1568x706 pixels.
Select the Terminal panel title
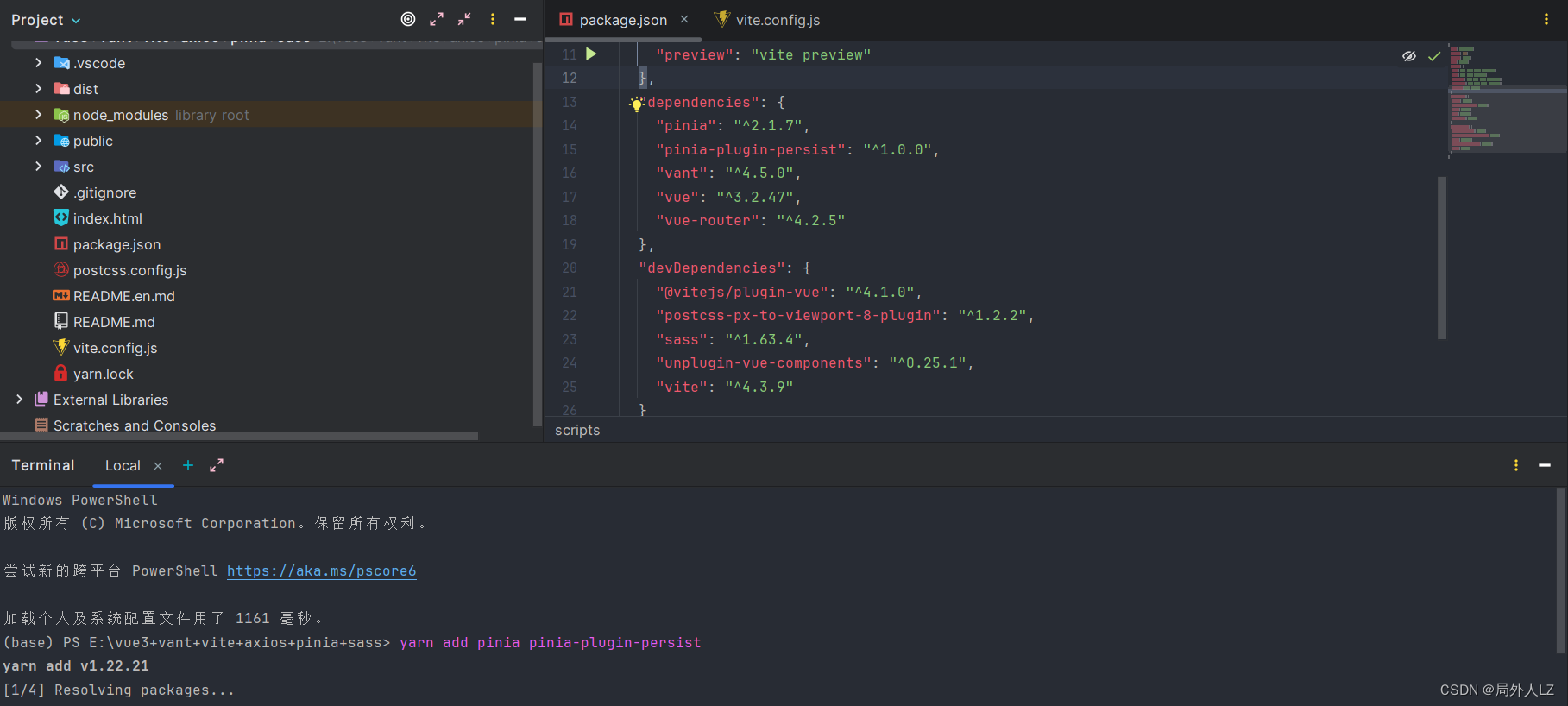[43, 465]
